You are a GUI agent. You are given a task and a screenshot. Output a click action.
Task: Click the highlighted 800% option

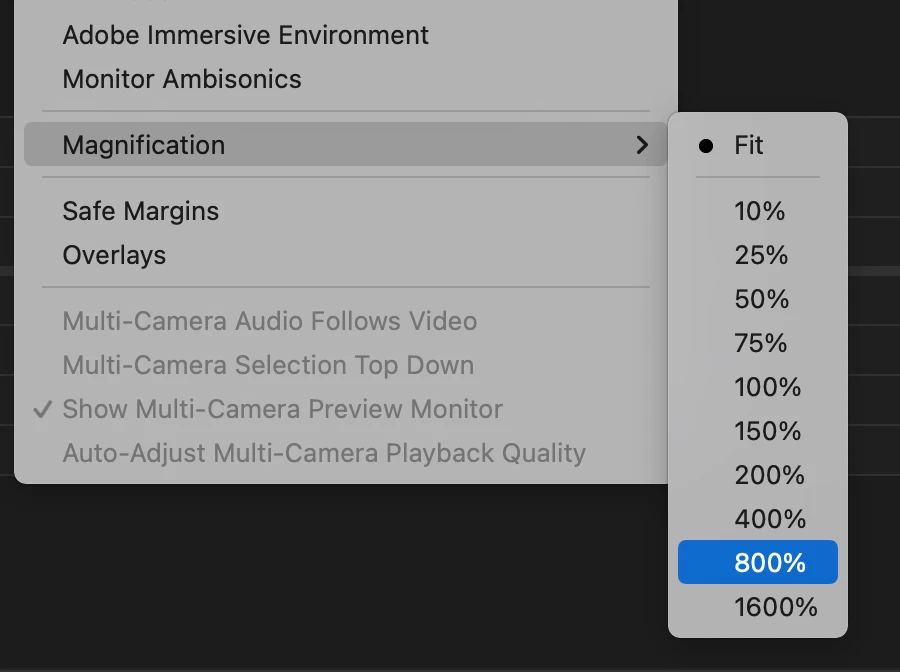pos(769,563)
